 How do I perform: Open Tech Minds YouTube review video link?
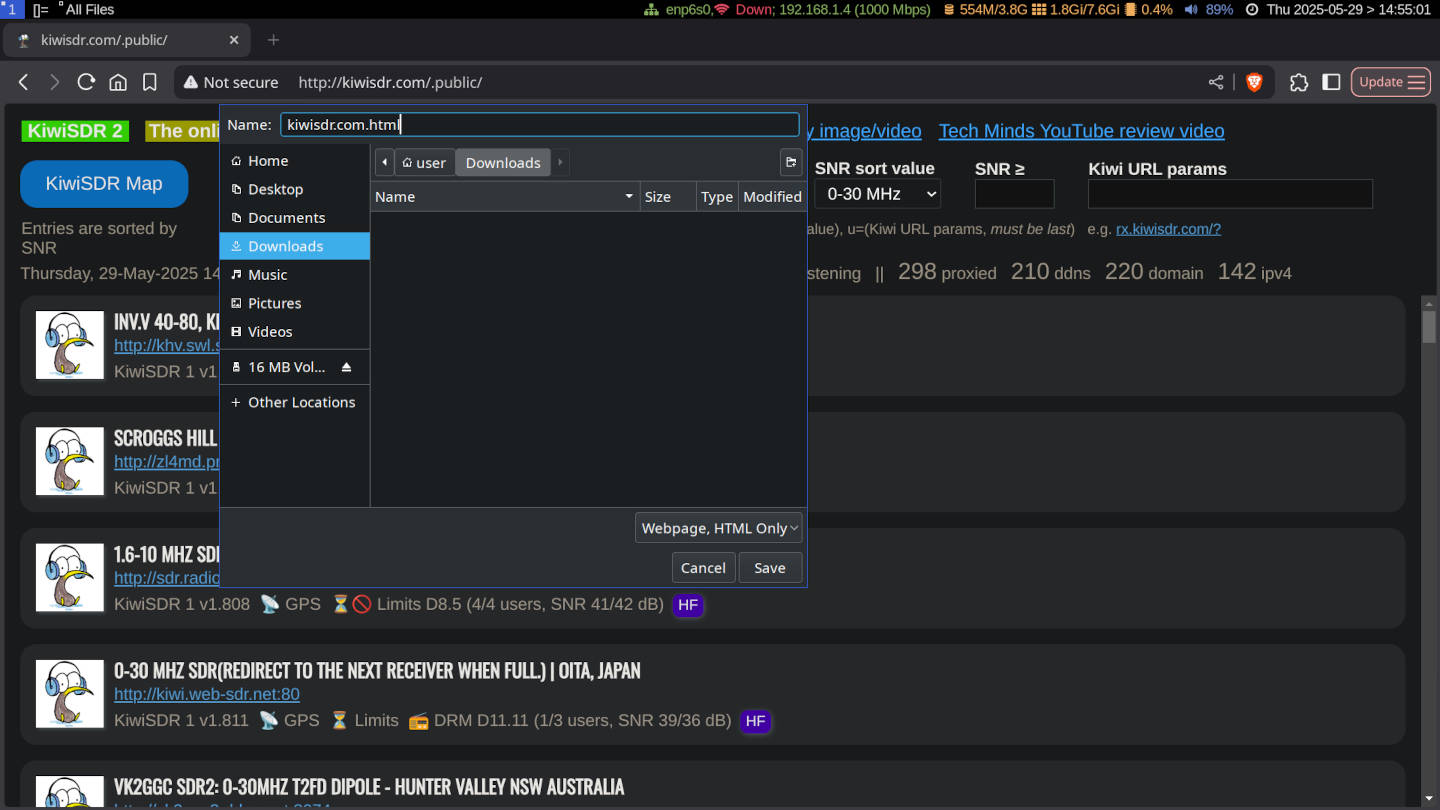pos(1081,131)
